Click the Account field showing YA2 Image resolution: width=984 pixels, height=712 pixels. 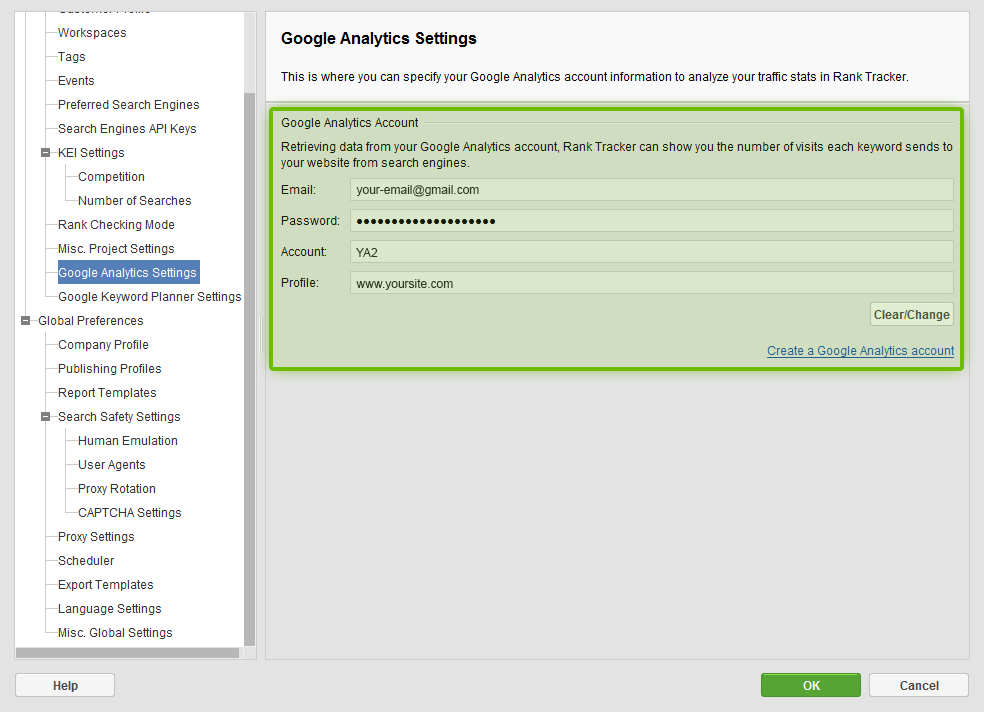[x=651, y=252]
